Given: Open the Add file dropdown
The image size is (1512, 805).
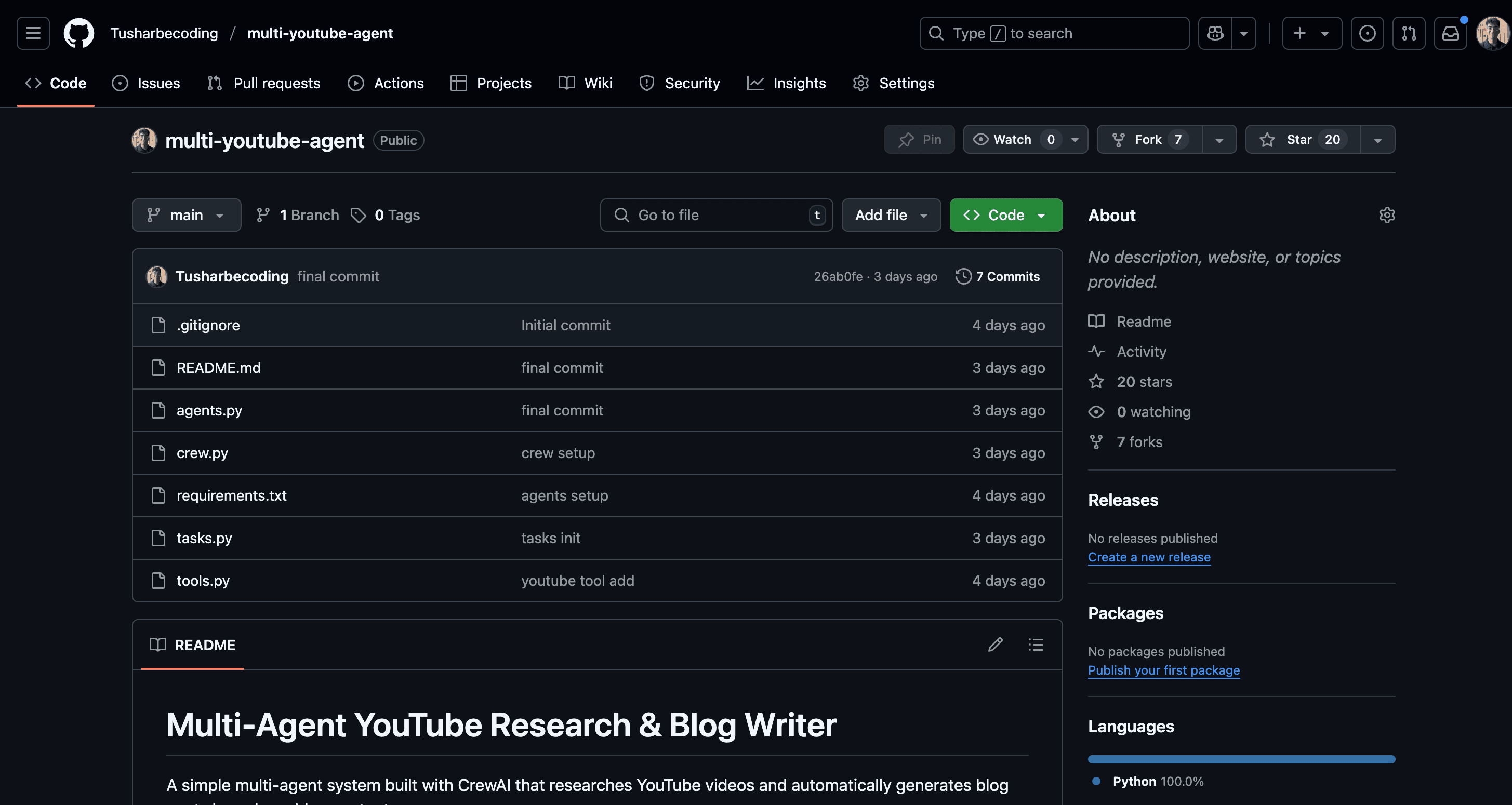Looking at the screenshot, I should (x=891, y=216).
